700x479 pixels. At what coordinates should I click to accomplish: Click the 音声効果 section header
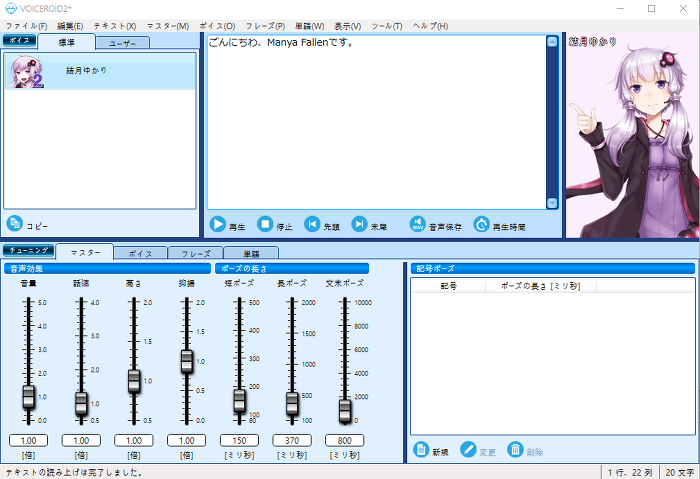107,269
